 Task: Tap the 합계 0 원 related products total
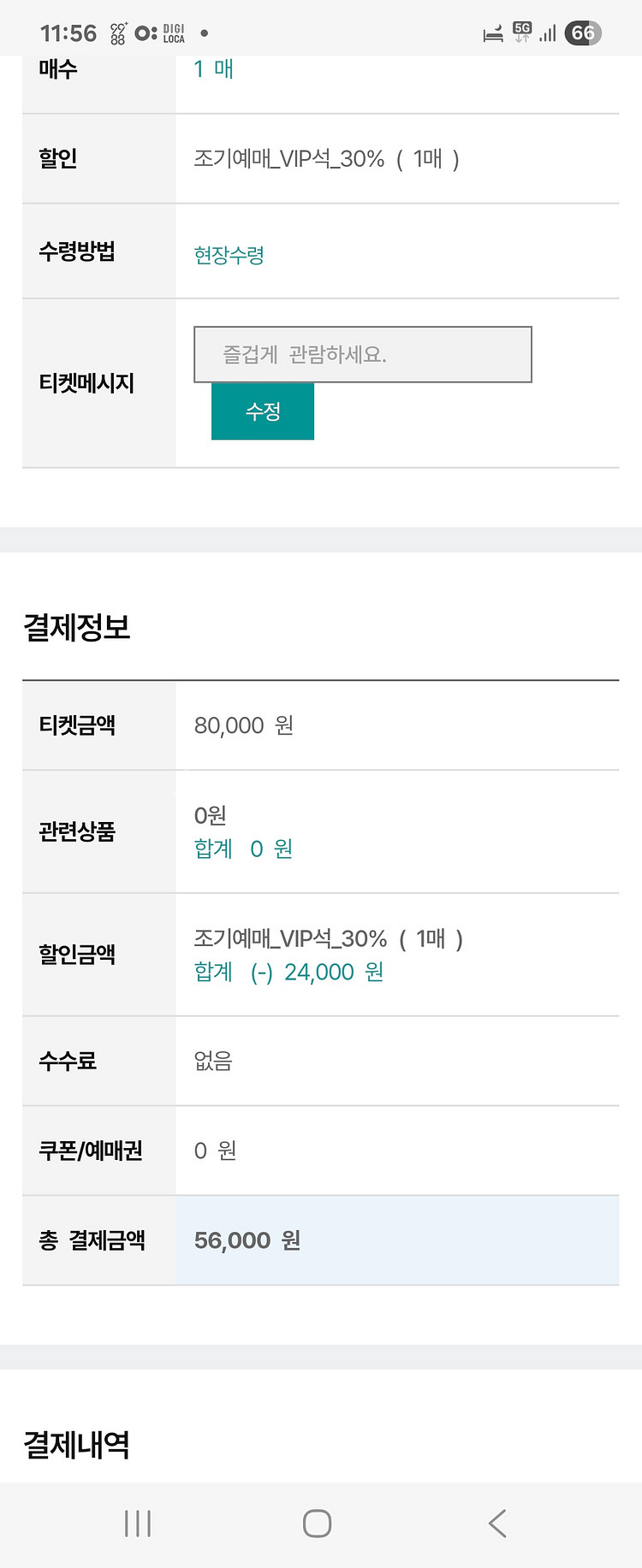244,849
